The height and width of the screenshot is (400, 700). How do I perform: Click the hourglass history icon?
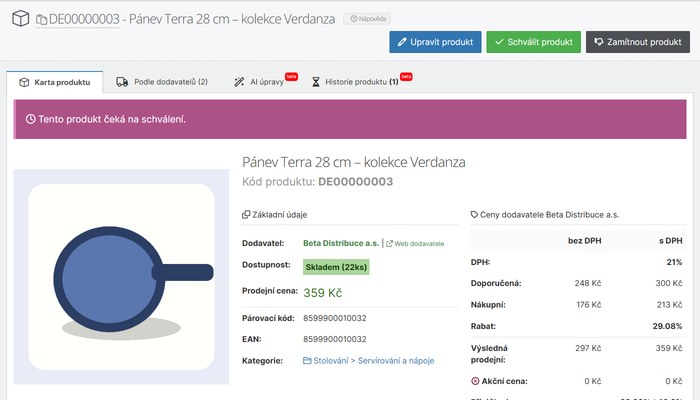pyautogui.click(x=316, y=82)
